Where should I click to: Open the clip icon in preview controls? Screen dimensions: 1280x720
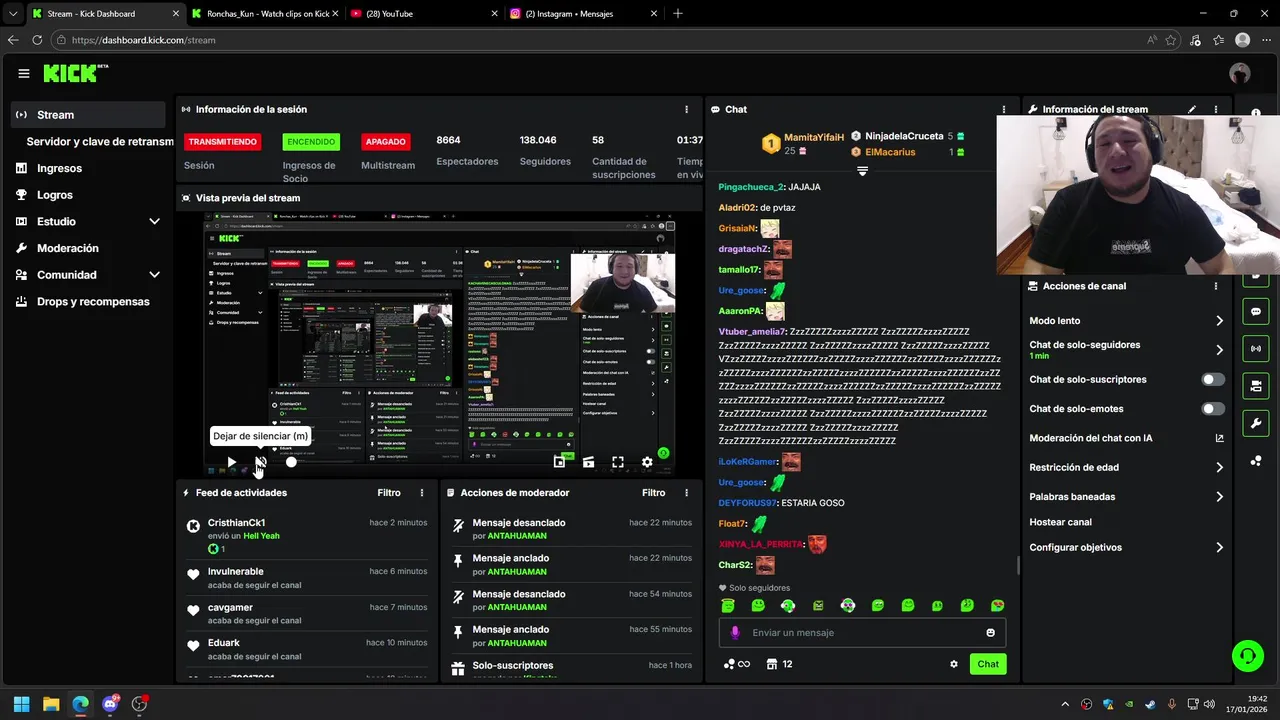[x=588, y=462]
